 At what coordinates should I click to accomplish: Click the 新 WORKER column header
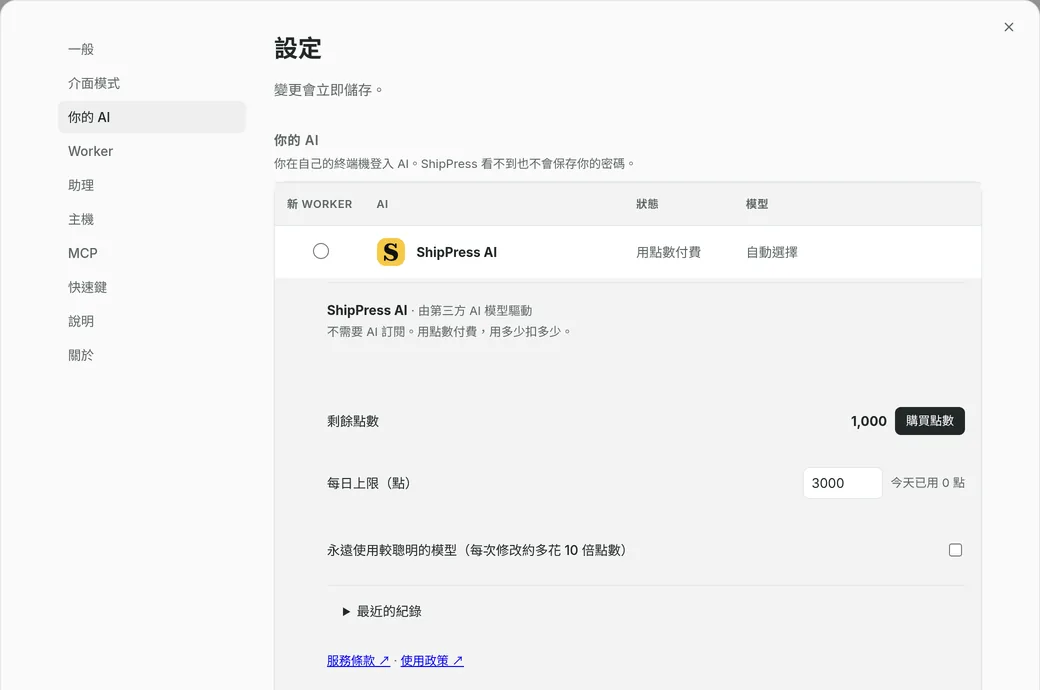pyautogui.click(x=319, y=204)
